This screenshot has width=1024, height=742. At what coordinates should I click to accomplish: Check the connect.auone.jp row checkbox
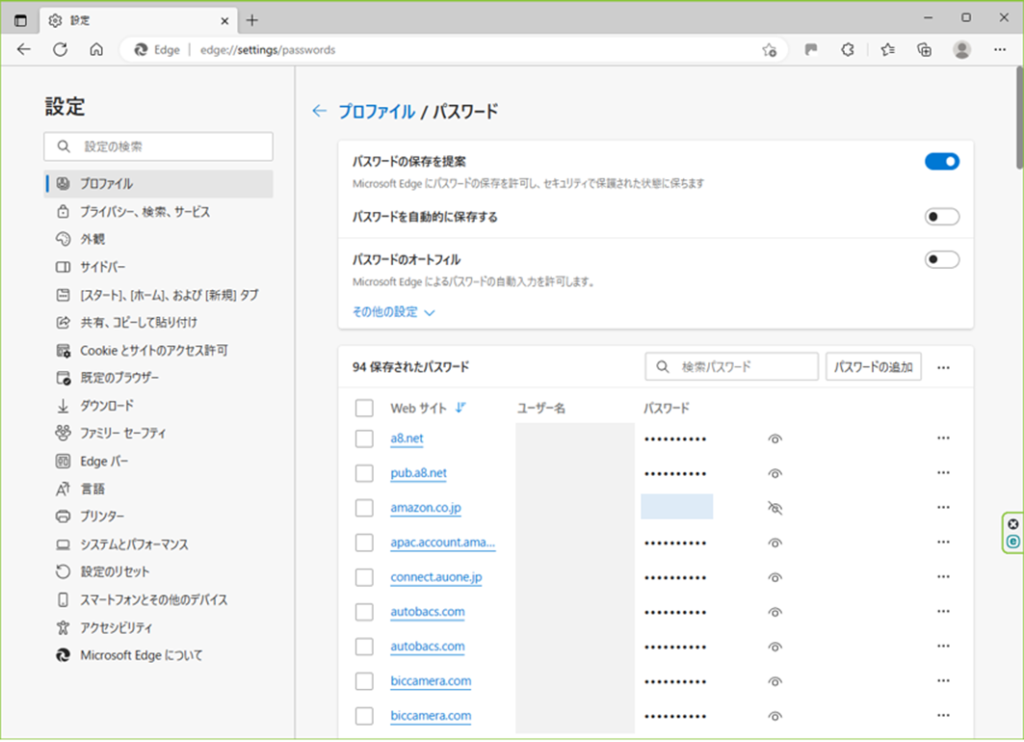click(x=364, y=577)
